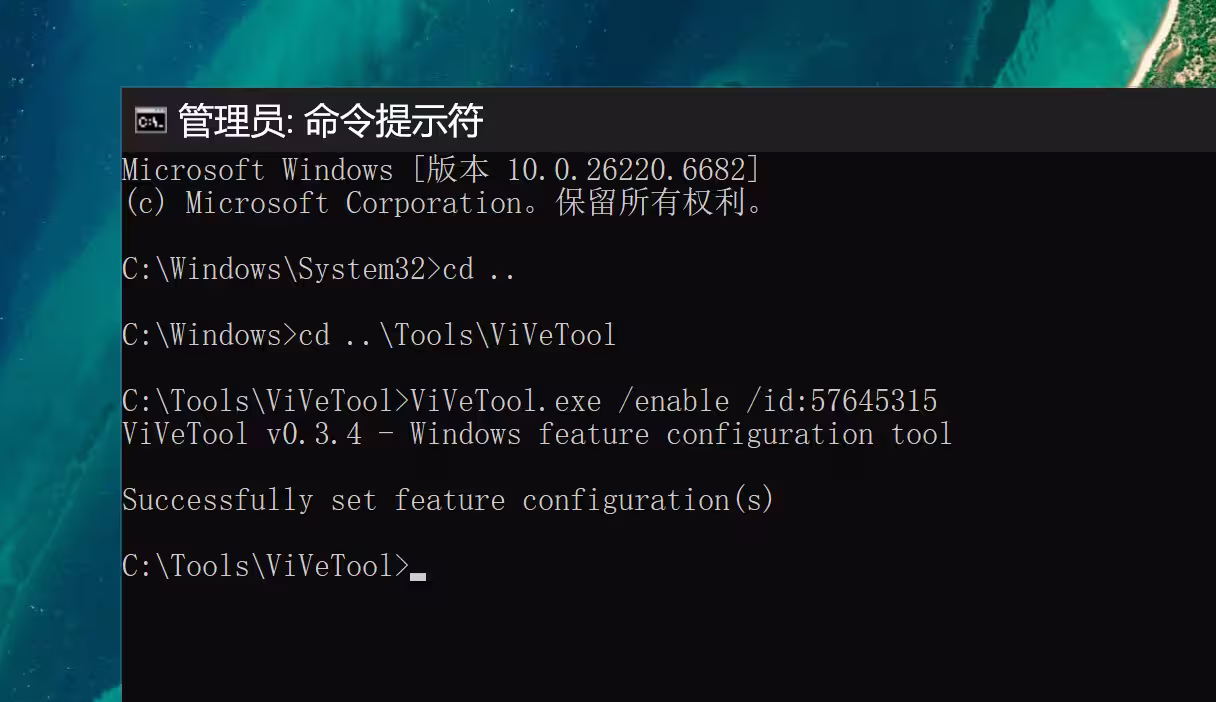Click the empty area of the title bar
Image resolution: width=1216 pixels, height=702 pixels.
850,120
